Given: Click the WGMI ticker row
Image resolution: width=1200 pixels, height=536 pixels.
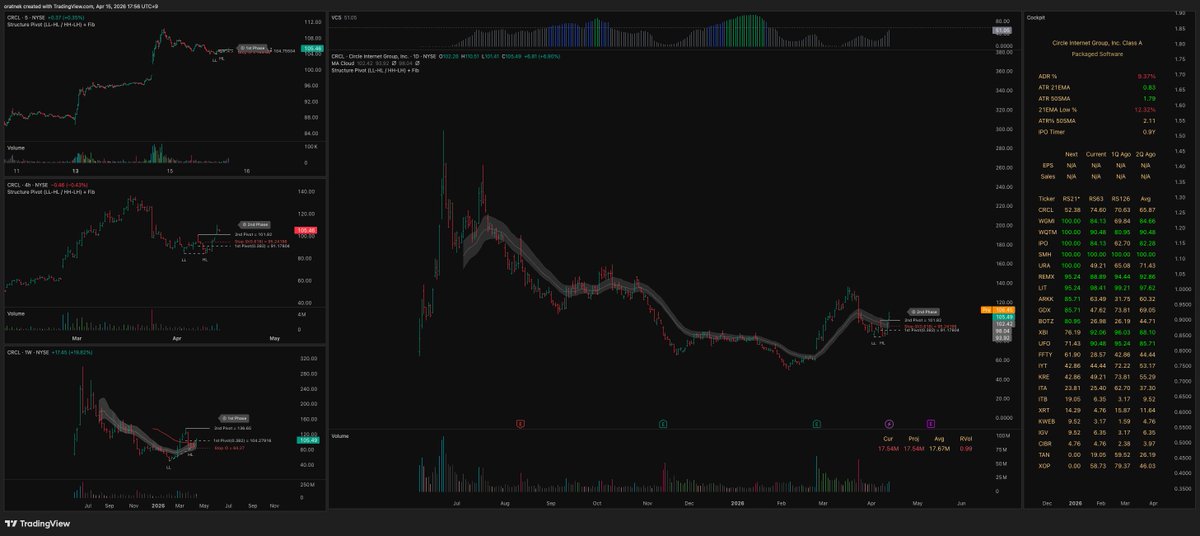Looking at the screenshot, I should 1097,221.
